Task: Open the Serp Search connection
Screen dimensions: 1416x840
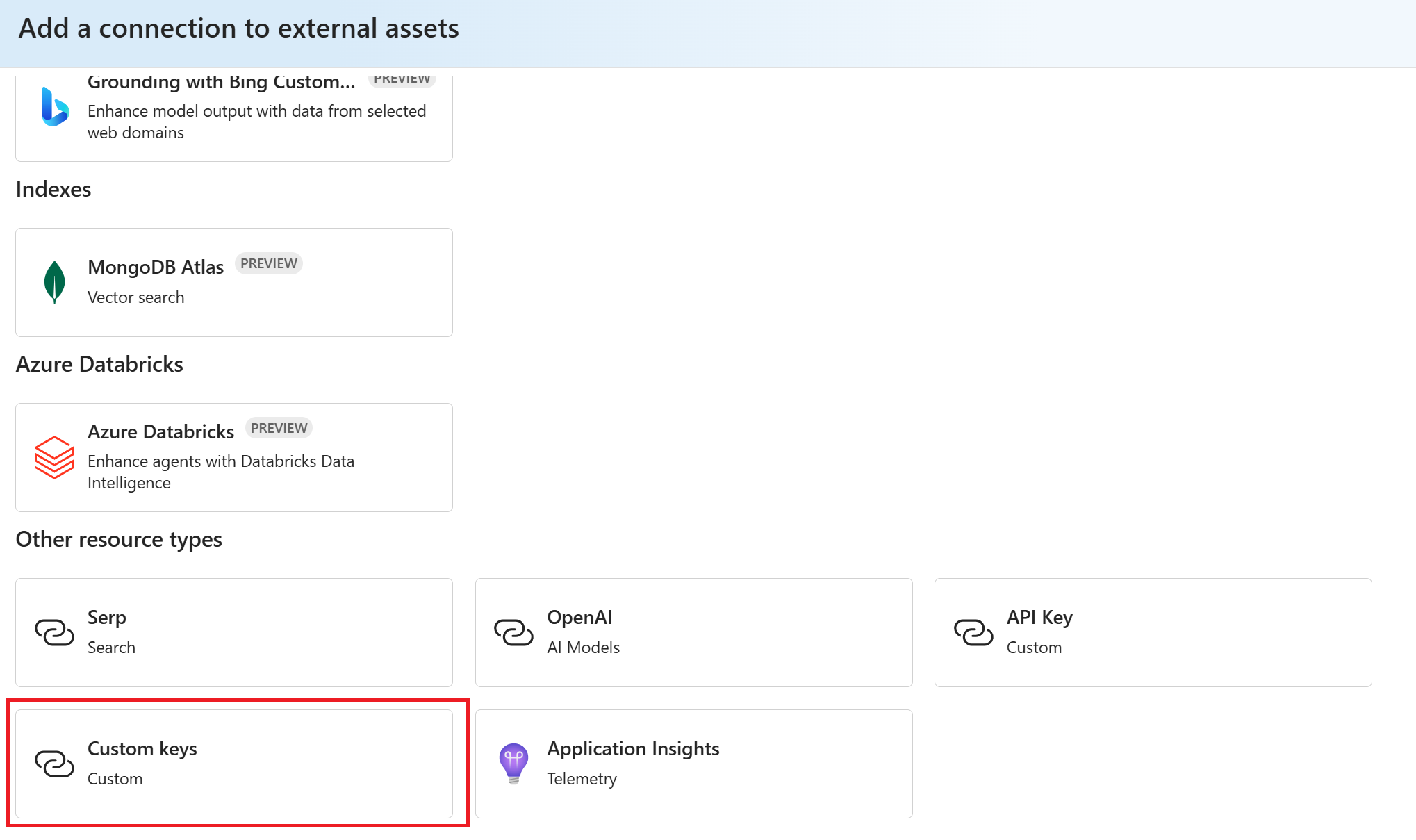Action: 233,632
